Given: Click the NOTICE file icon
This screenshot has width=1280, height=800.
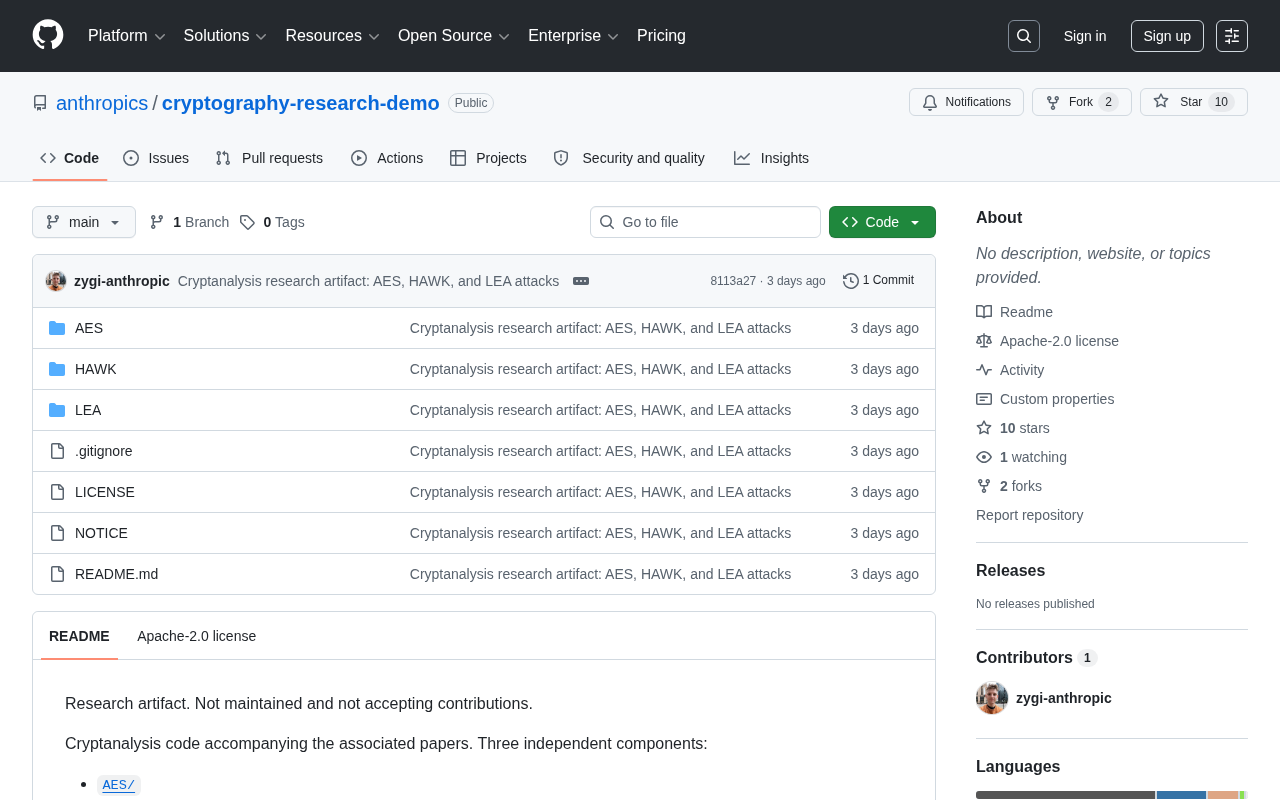Looking at the screenshot, I should (x=57, y=533).
